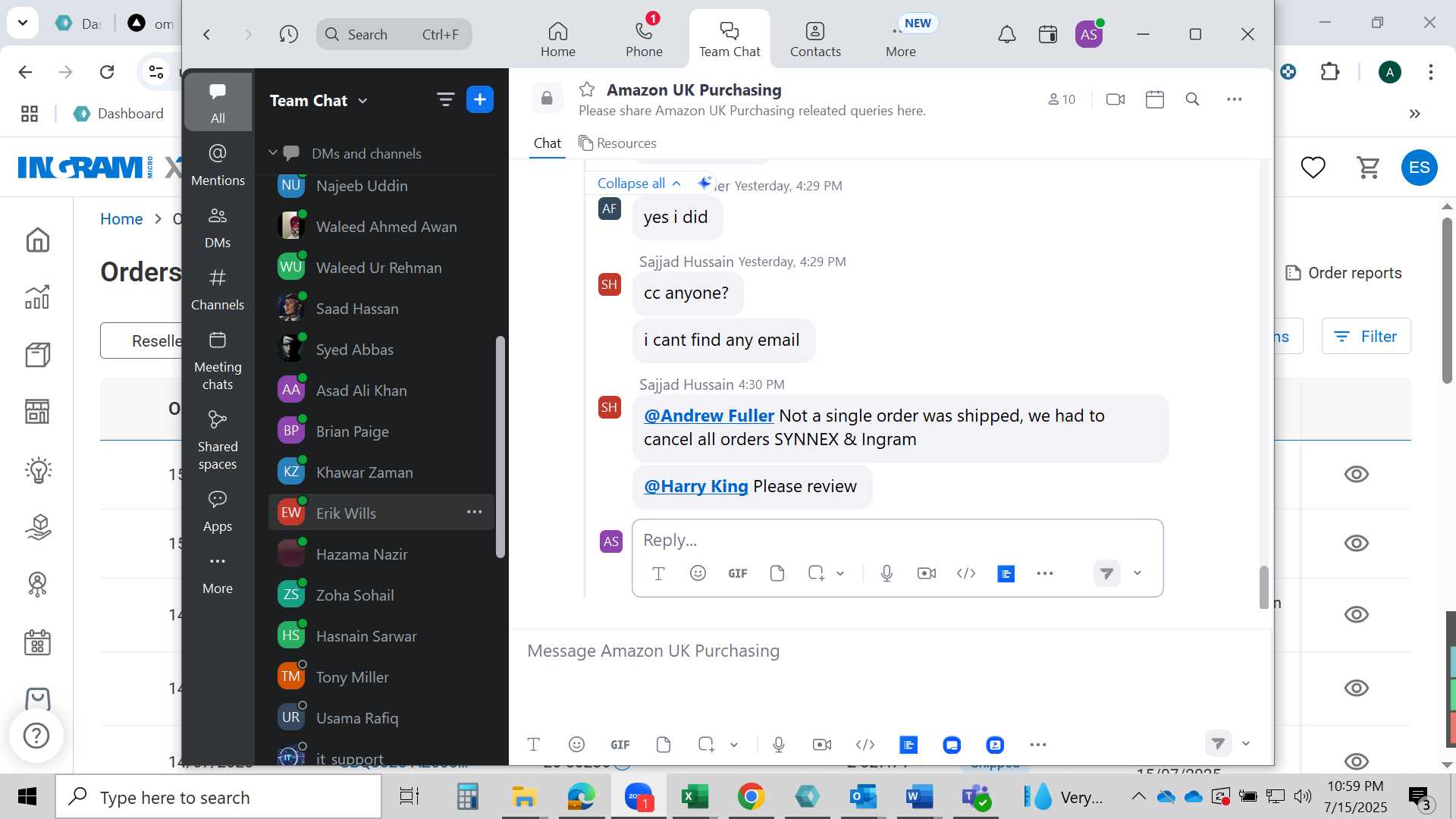This screenshot has width=1456, height=819.
Task: View the 10 channel members
Action: point(1062,99)
